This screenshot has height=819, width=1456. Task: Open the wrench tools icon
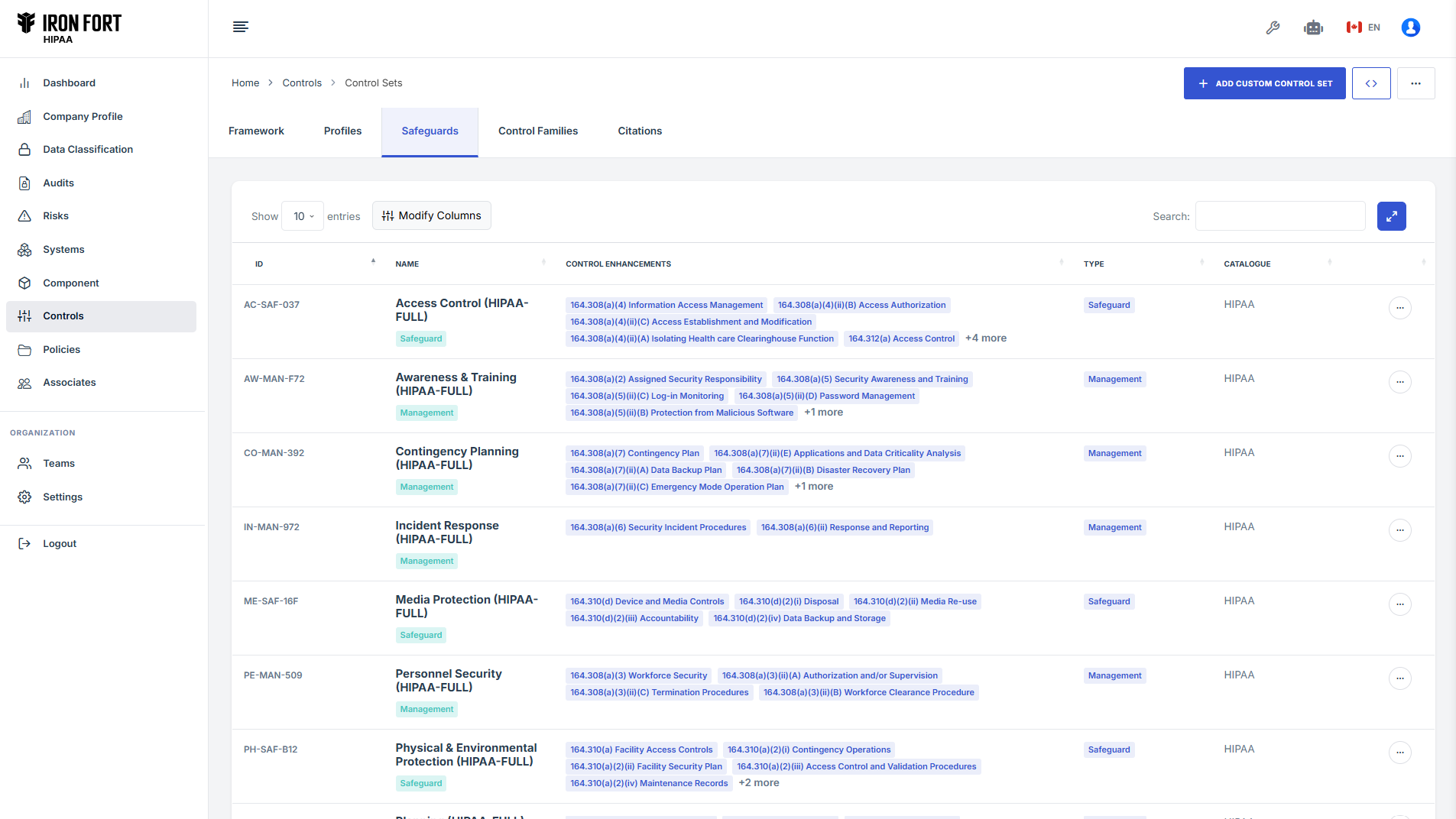click(x=1273, y=28)
